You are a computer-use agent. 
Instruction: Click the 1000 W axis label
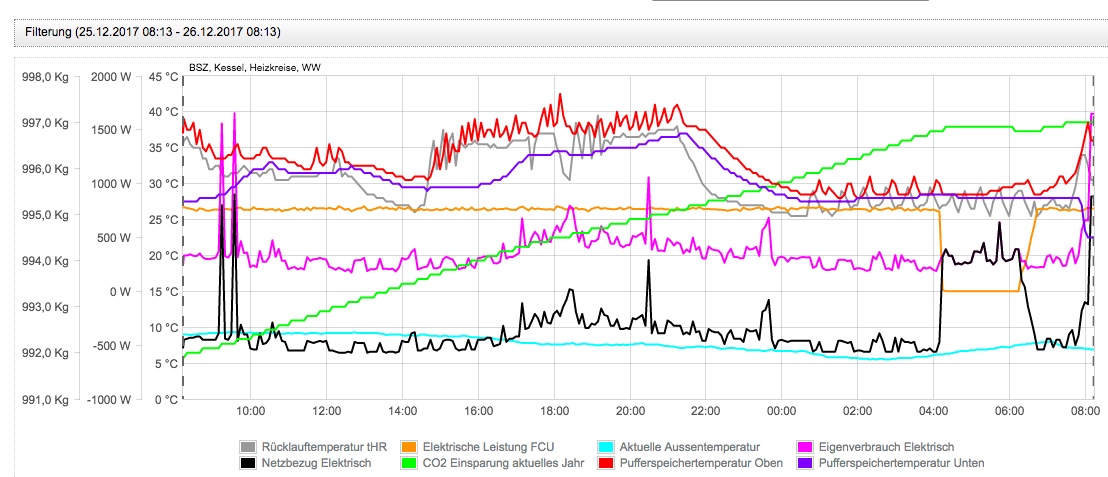[112, 184]
